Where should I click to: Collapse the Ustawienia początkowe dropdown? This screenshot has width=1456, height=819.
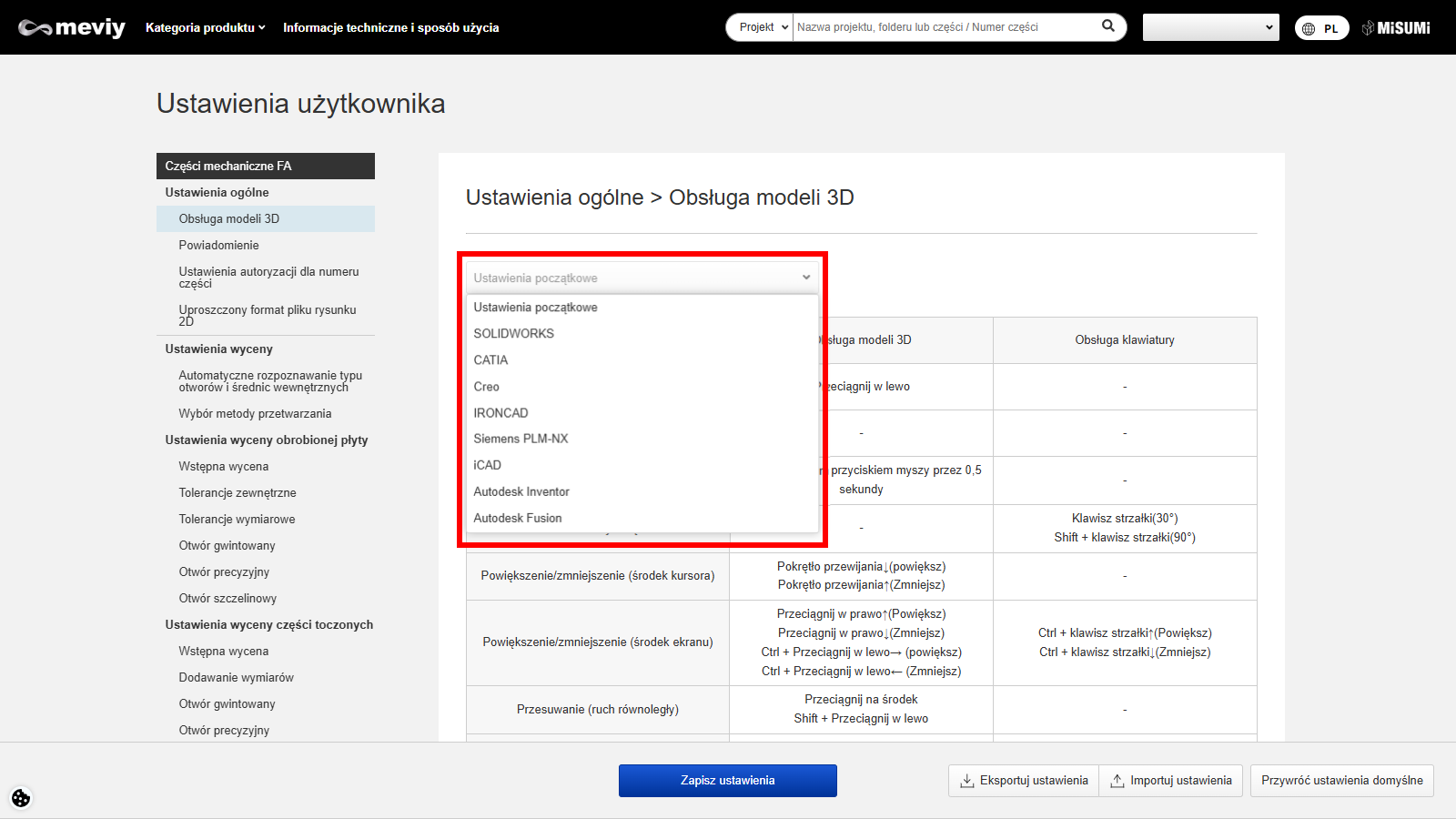tap(642, 278)
